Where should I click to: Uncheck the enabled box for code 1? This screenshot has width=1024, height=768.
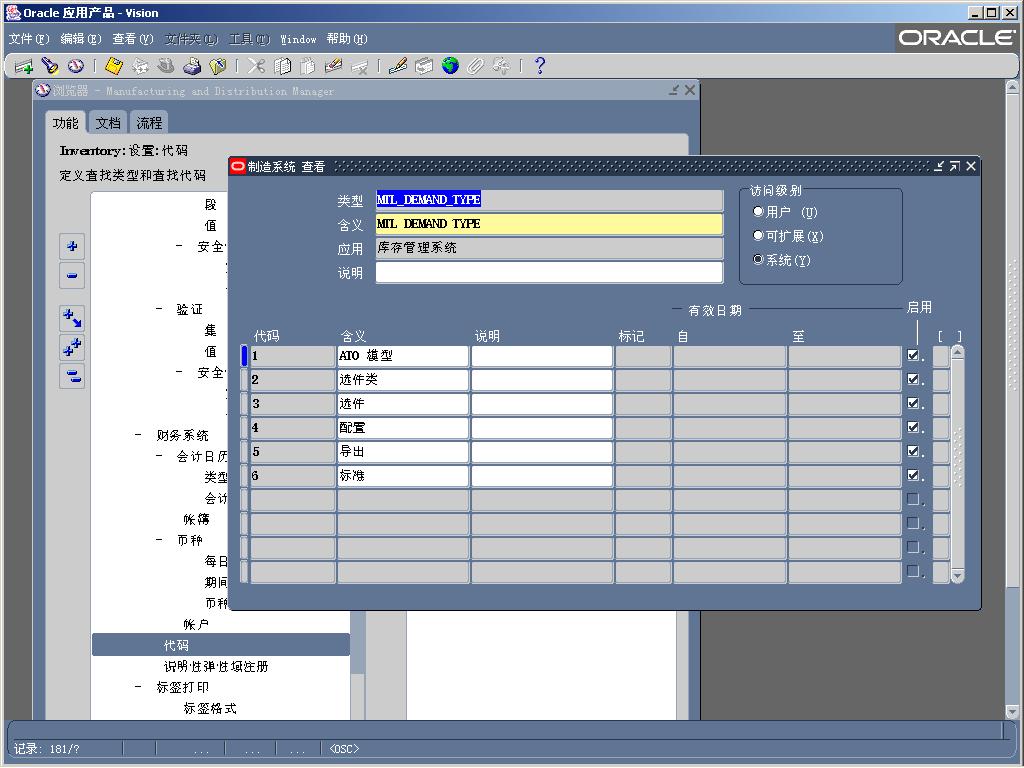tap(913, 355)
